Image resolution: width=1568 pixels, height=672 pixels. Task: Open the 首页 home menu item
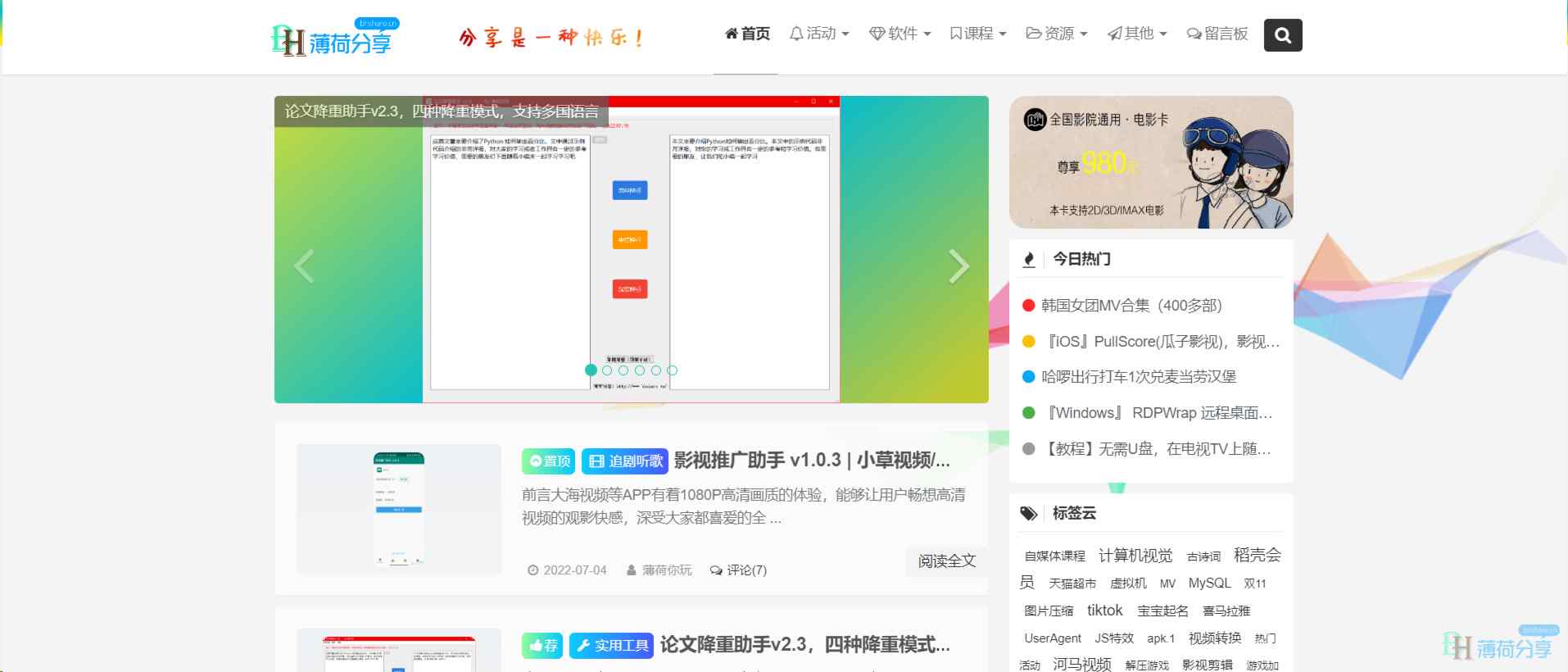coord(746,34)
